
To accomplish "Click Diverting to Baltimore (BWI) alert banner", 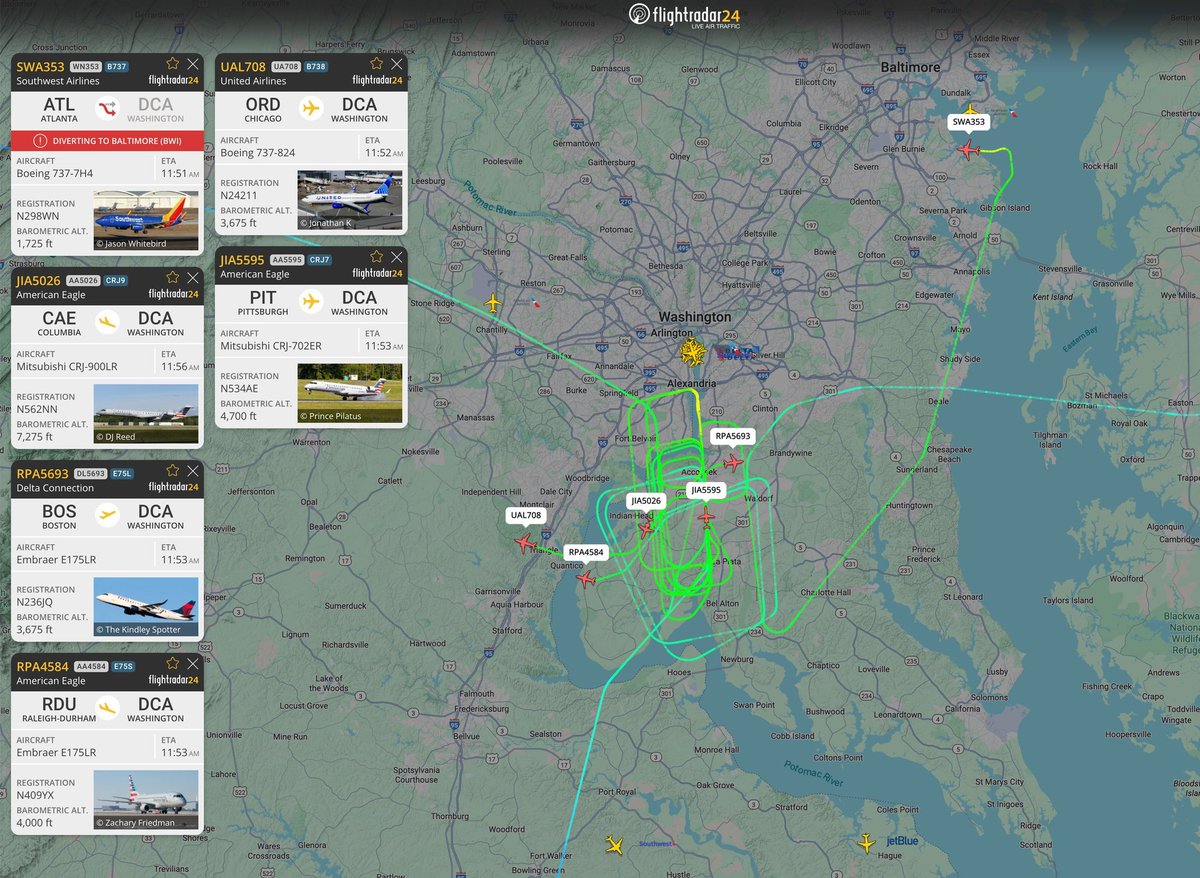I will click(108, 141).
